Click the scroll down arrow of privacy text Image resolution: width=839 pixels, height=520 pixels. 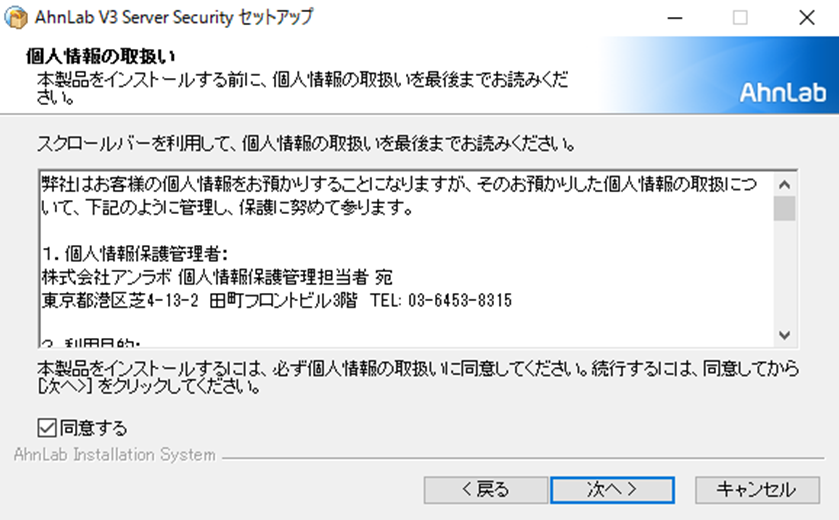(x=784, y=335)
